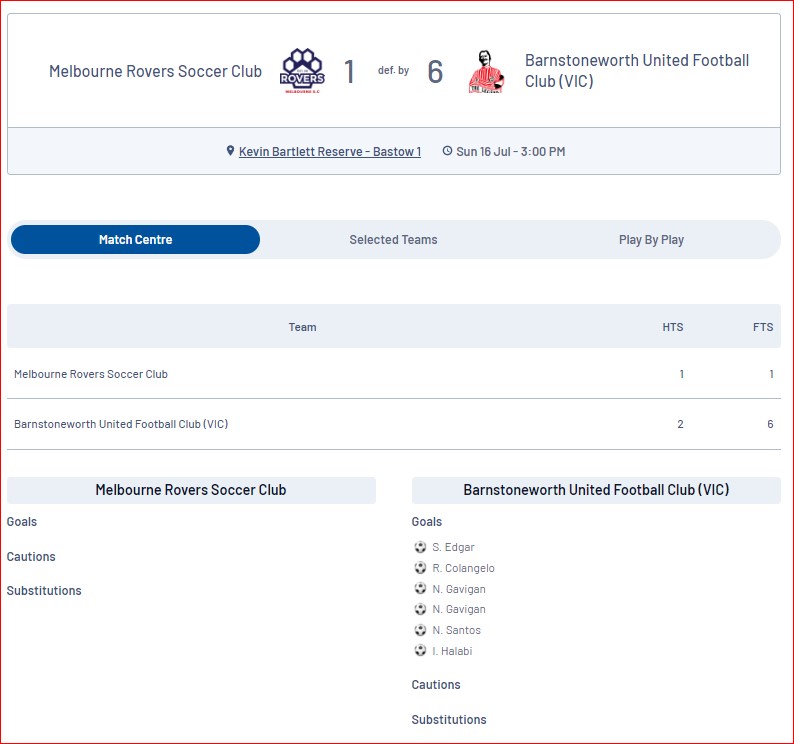The image size is (794, 744).
Task: Click the HTS column header
Action: pyautogui.click(x=672, y=327)
